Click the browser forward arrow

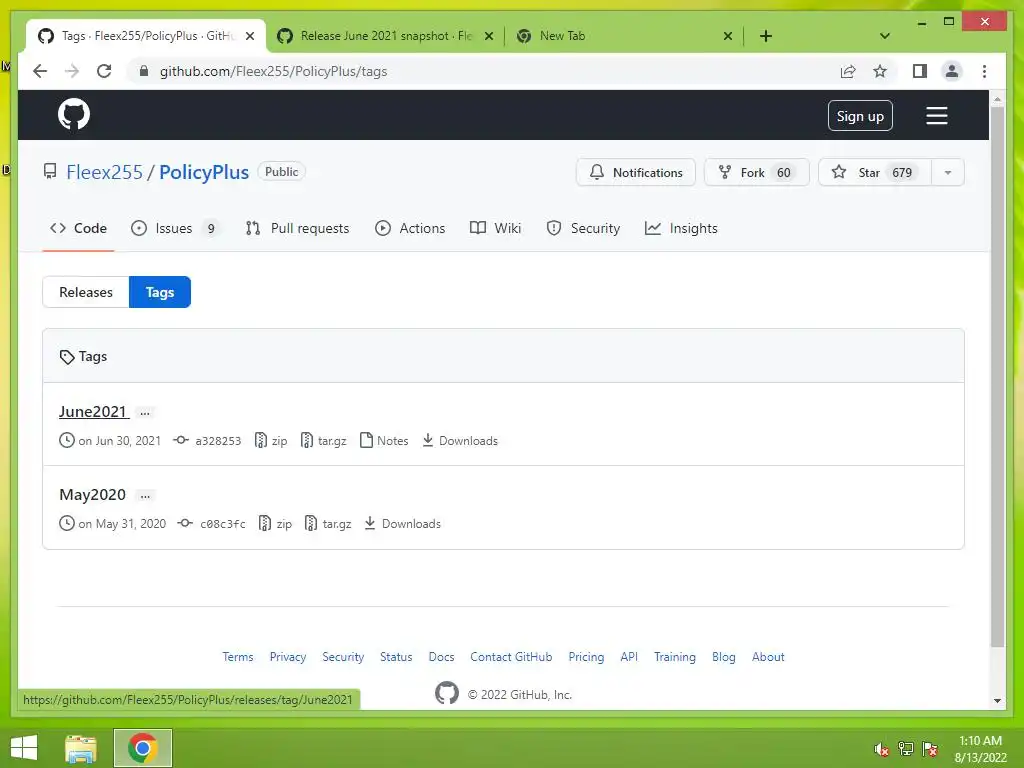pyautogui.click(x=72, y=71)
